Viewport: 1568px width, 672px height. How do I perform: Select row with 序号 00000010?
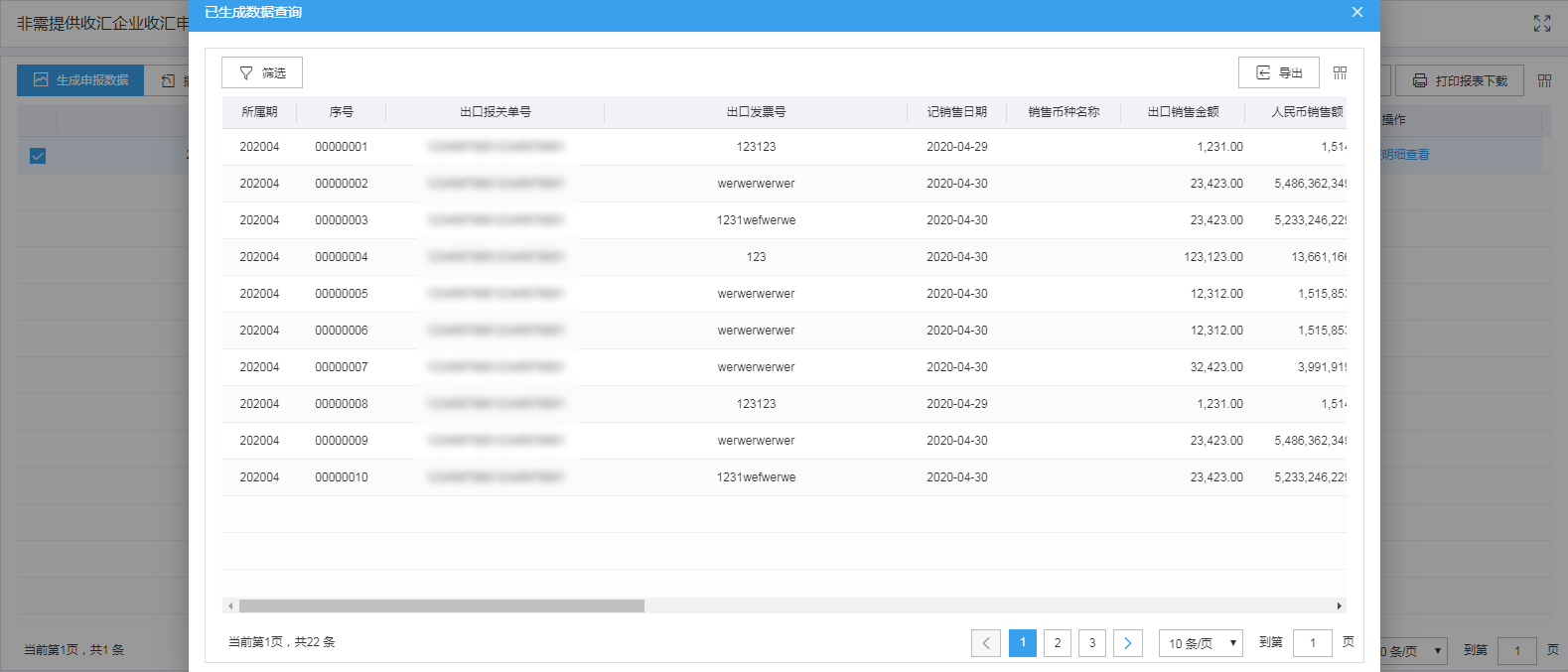coord(784,477)
